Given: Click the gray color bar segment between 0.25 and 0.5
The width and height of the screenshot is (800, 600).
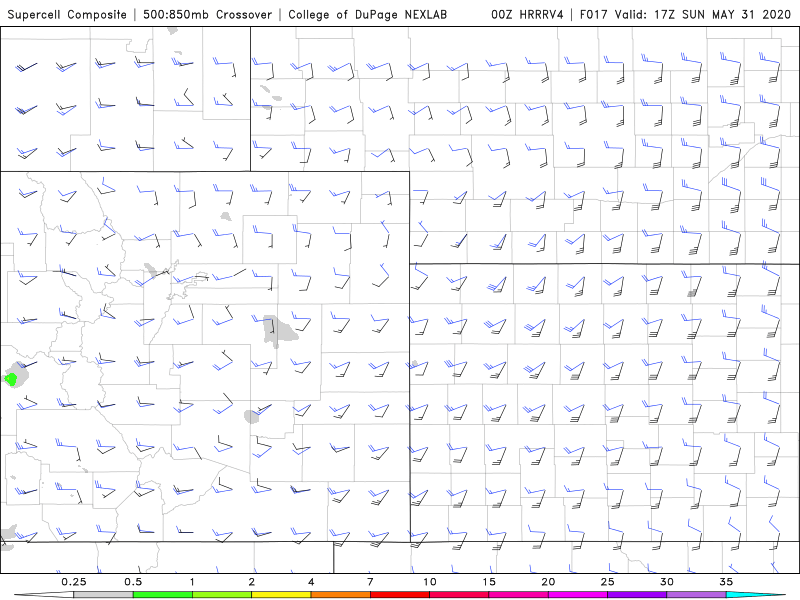Looking at the screenshot, I should 104,595.
